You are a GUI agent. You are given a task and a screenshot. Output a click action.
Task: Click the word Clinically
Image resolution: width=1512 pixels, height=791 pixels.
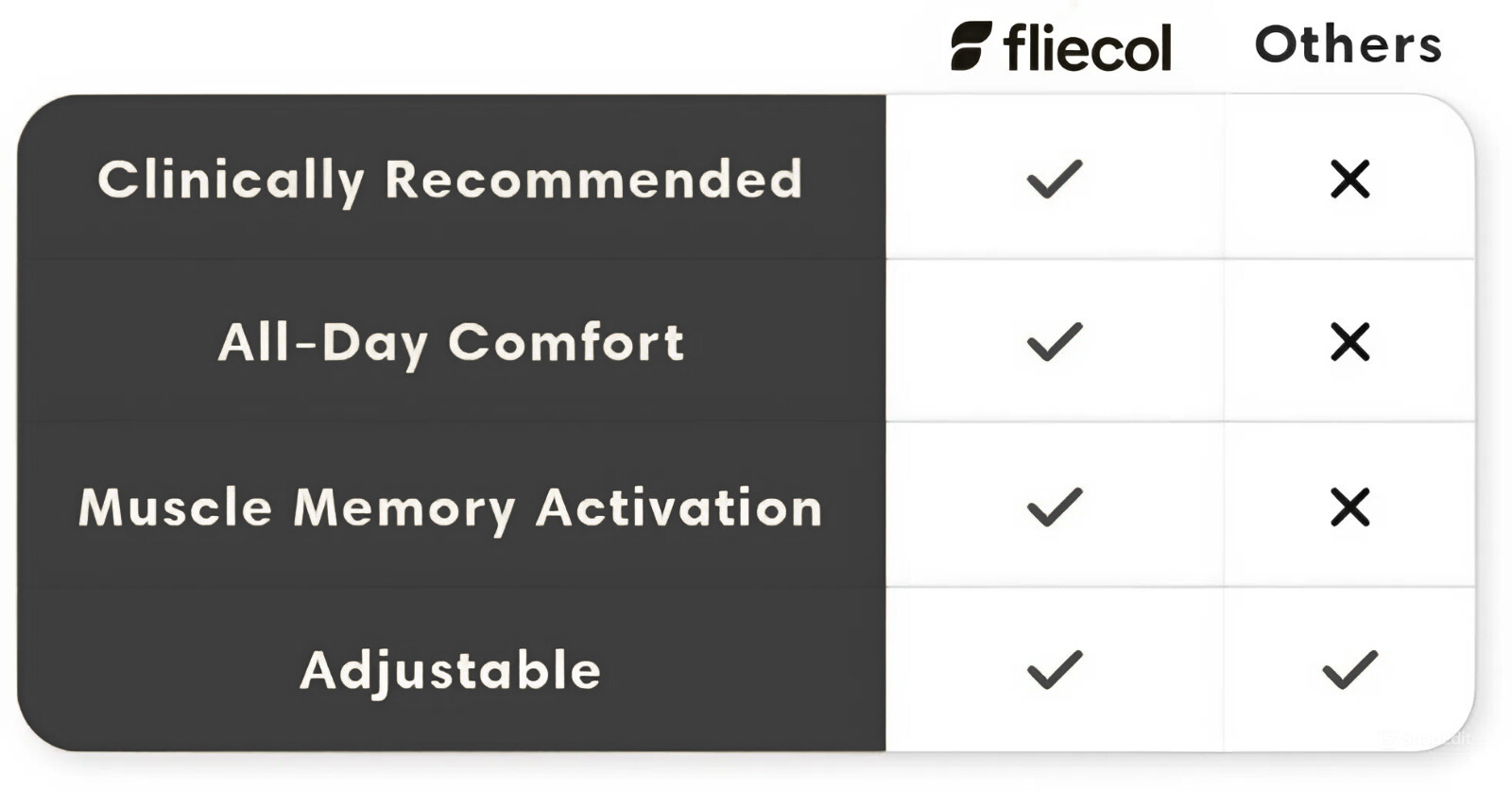click(231, 180)
